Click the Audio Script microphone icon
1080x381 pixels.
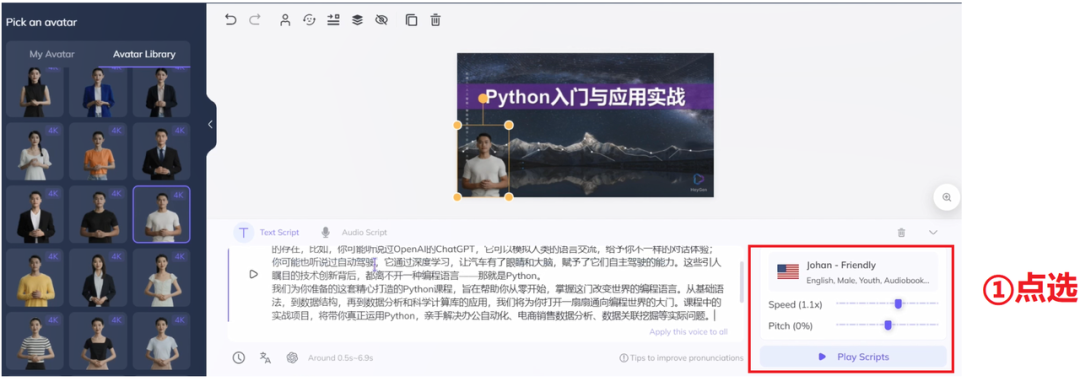tap(326, 232)
